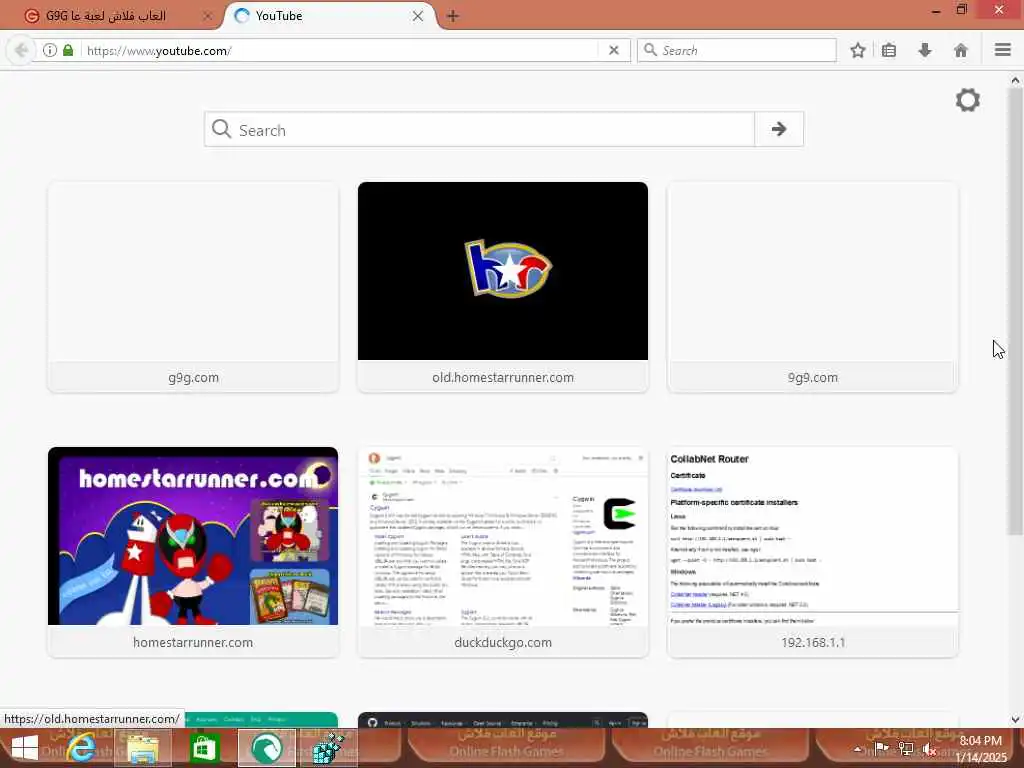Image resolution: width=1024 pixels, height=768 pixels.
Task: Open the downloads arrow icon
Action: [x=925, y=50]
